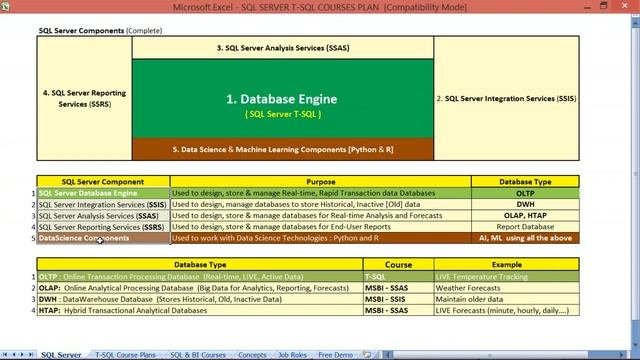Select the 'T-SQL' course cell
The width and height of the screenshot is (640, 360).
(x=398, y=277)
